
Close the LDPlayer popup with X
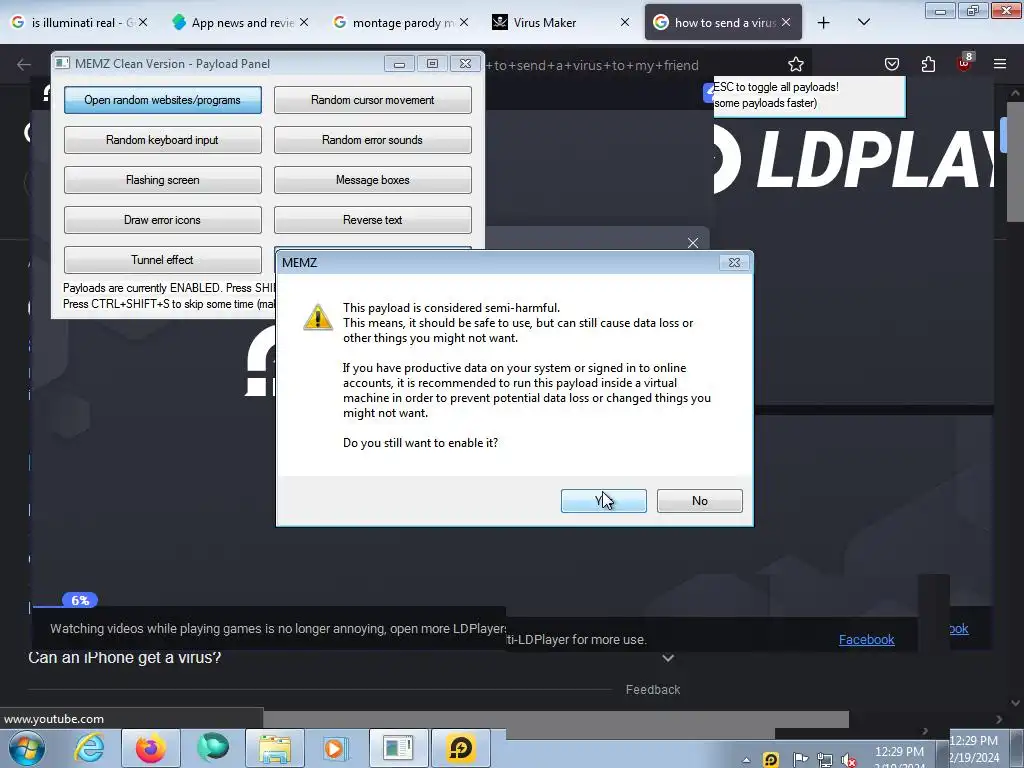tap(693, 243)
